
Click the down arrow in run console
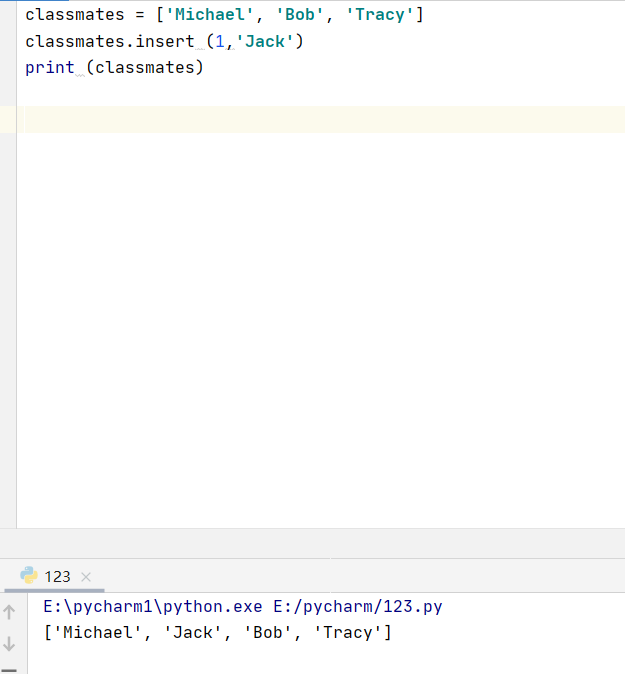click(x=9, y=644)
